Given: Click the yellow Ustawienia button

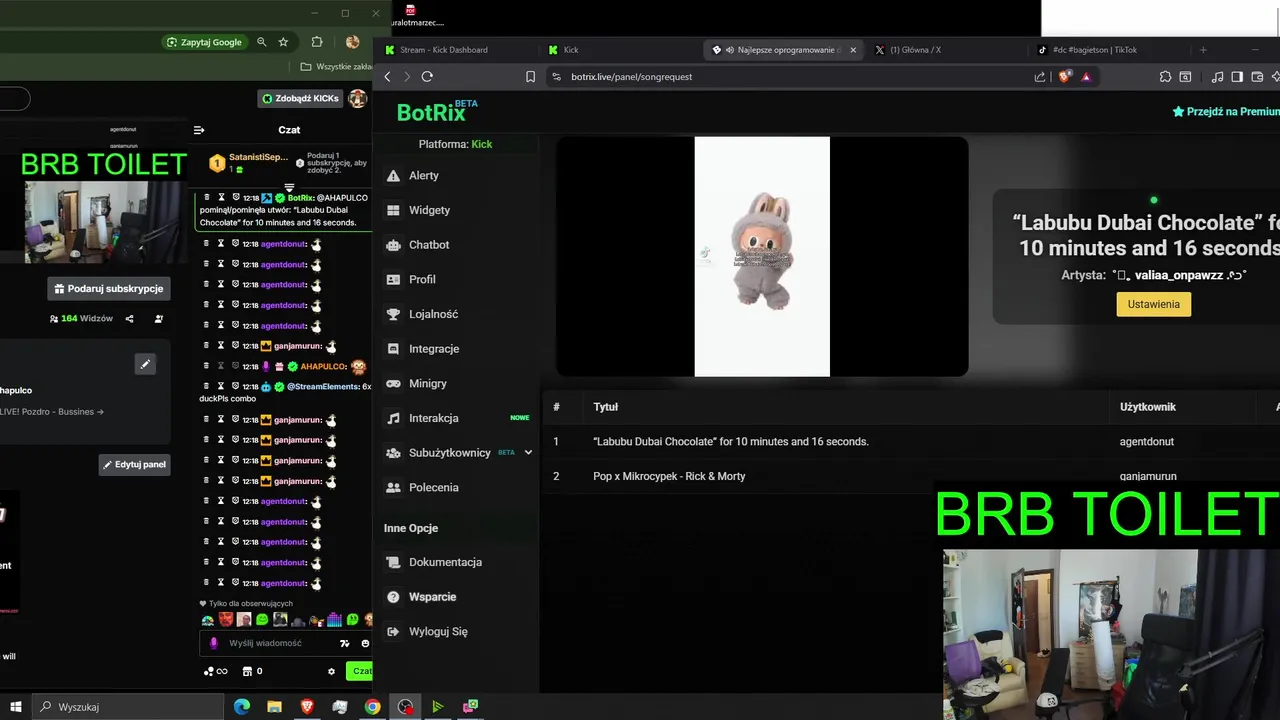Looking at the screenshot, I should 1153,304.
